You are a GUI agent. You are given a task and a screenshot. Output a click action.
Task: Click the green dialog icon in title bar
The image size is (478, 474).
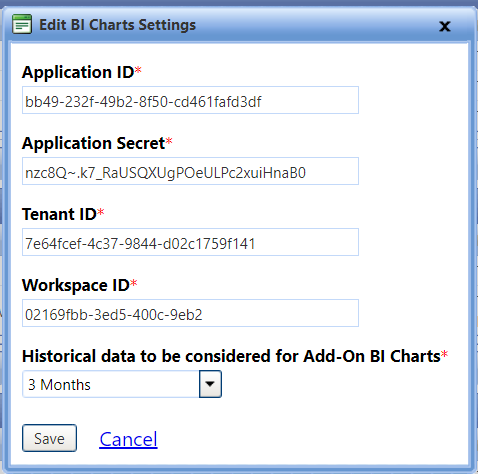[22, 24]
